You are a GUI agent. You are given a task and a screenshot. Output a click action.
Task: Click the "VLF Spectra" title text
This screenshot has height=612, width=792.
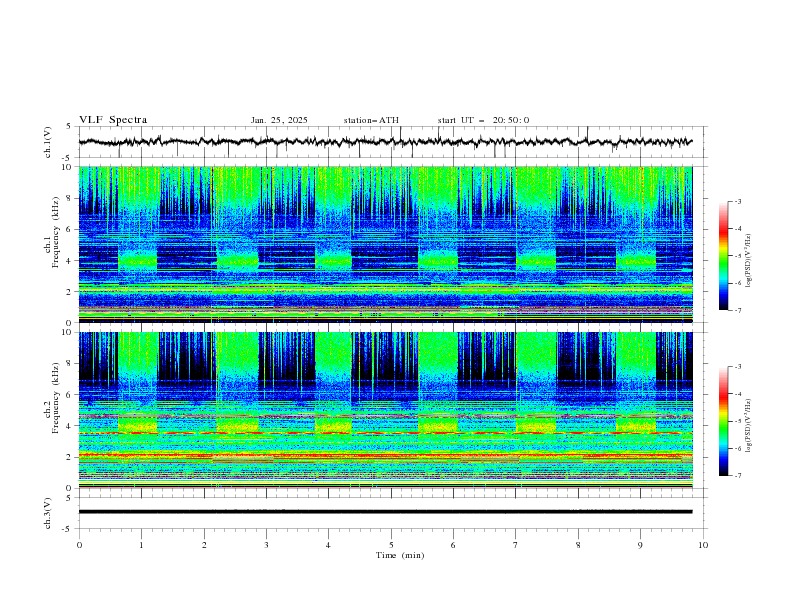click(x=113, y=120)
